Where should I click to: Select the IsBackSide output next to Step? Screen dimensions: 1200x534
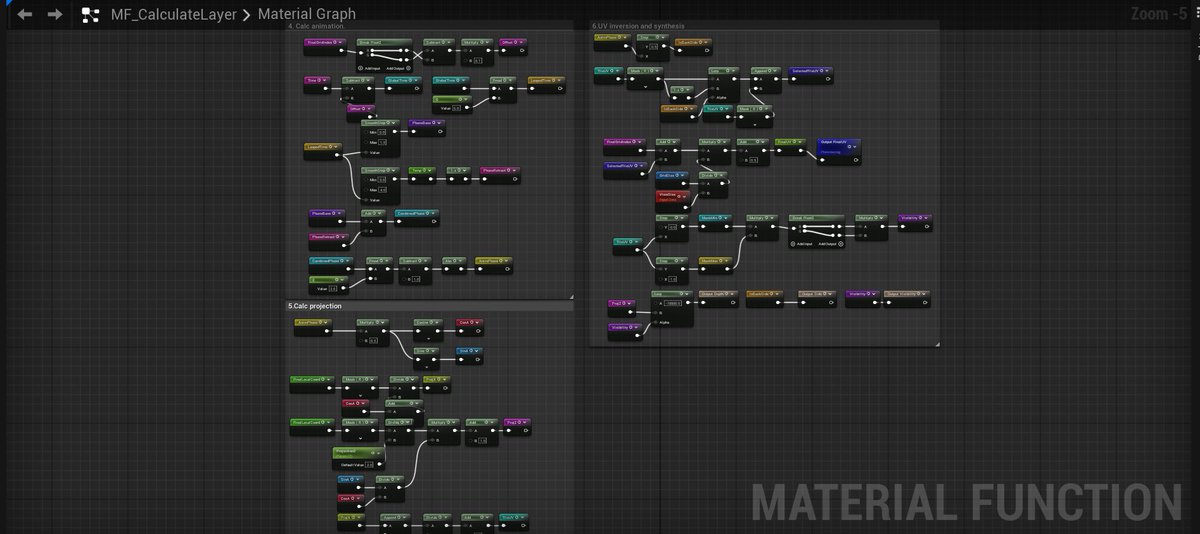693,47
